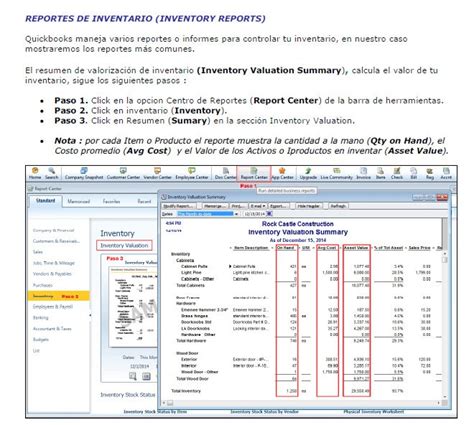Click the Invoice icon in the toolbar
The width and height of the screenshot is (474, 425).
(363, 173)
